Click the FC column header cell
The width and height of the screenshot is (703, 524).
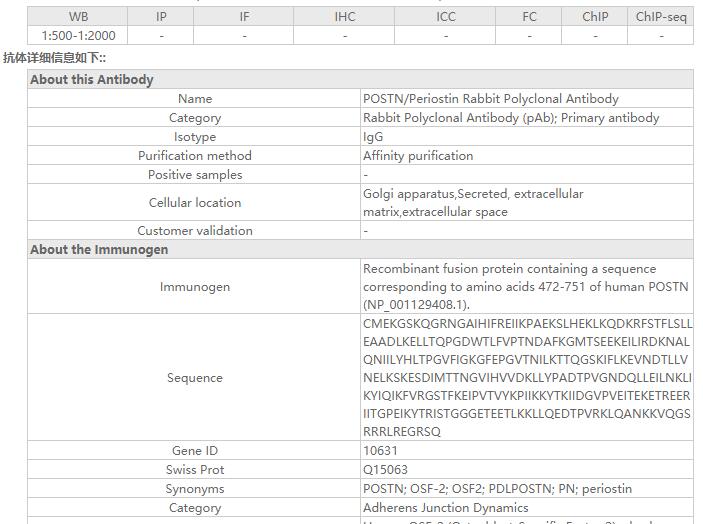[529, 17]
